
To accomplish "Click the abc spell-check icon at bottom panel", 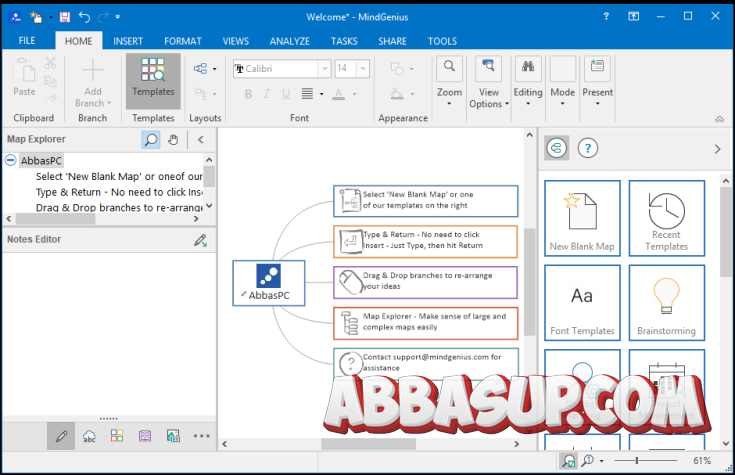I will click(89, 436).
